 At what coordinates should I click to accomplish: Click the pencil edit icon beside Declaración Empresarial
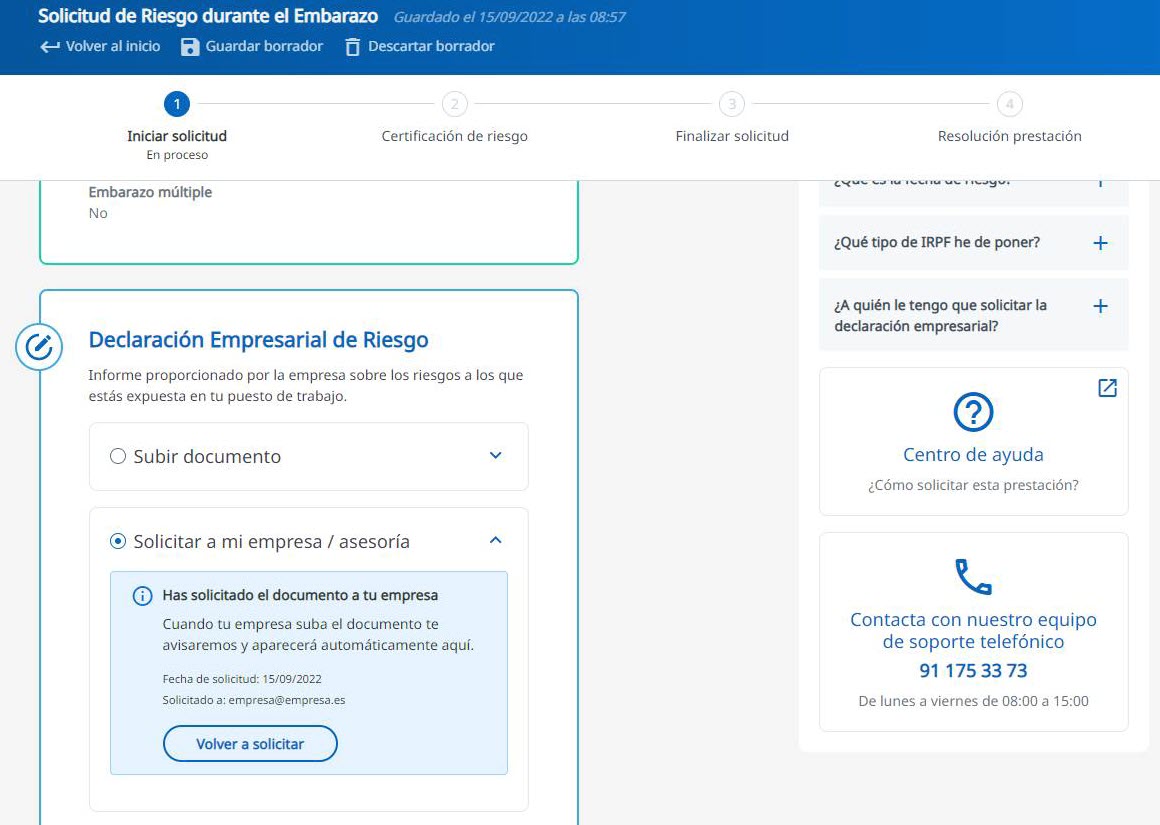click(x=39, y=347)
